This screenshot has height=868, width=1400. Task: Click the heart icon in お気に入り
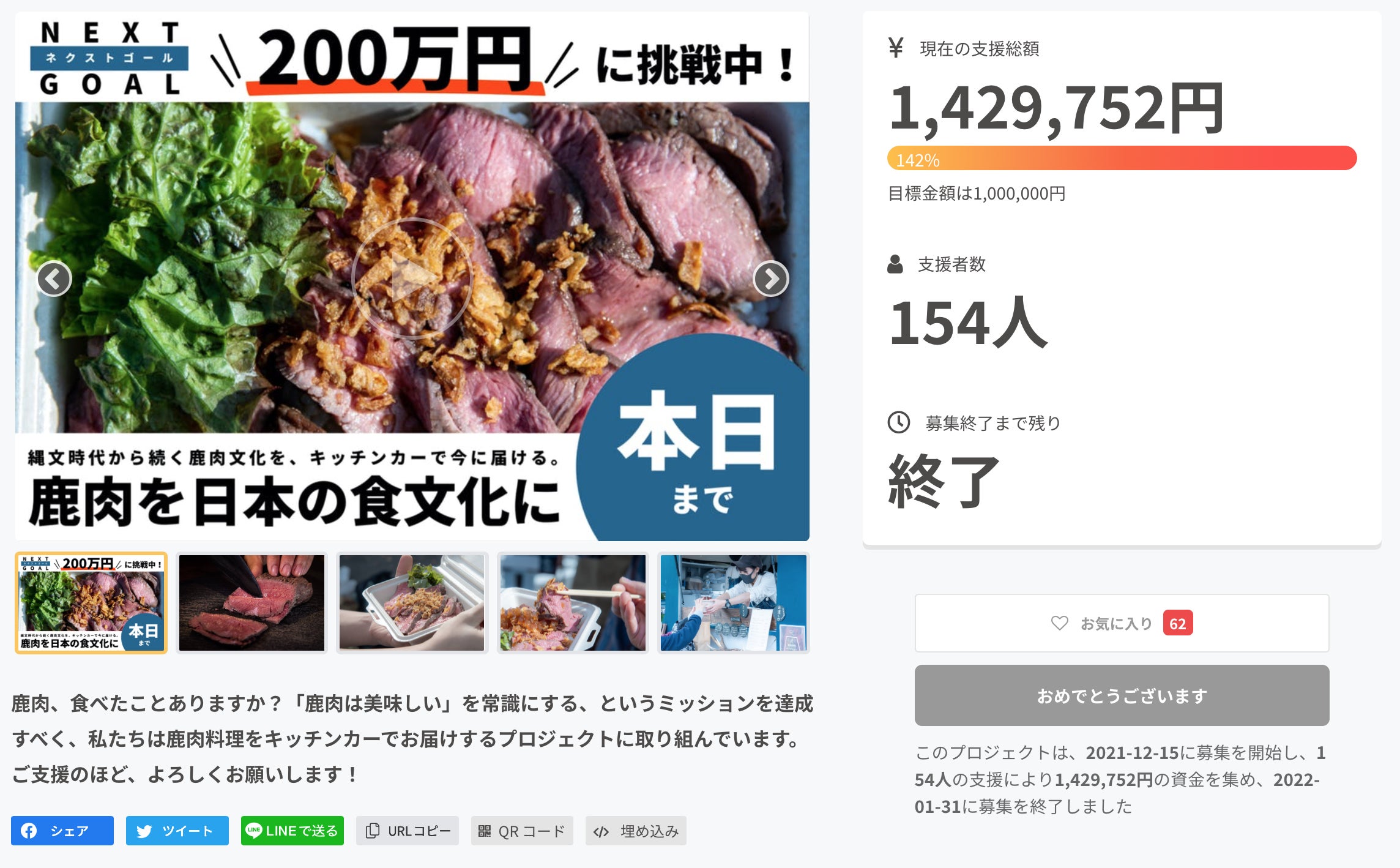click(1060, 623)
